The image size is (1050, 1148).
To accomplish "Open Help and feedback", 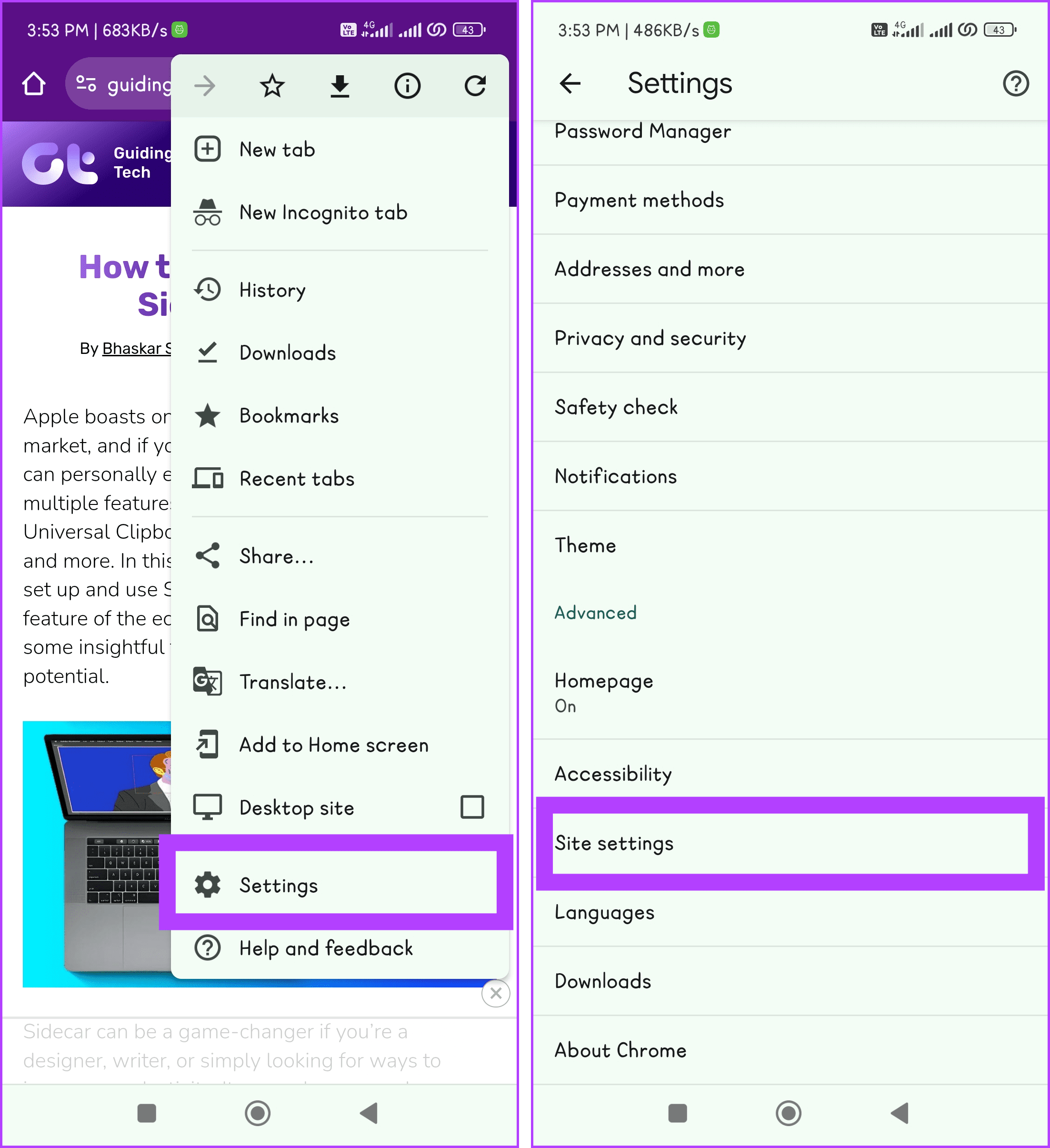I will 340,948.
